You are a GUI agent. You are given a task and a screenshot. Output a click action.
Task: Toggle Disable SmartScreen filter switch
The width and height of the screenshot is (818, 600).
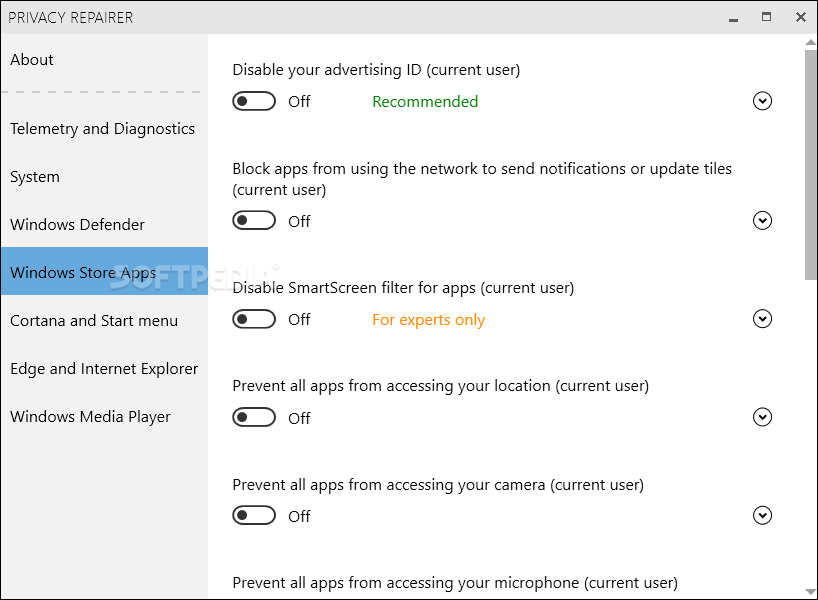[254, 319]
